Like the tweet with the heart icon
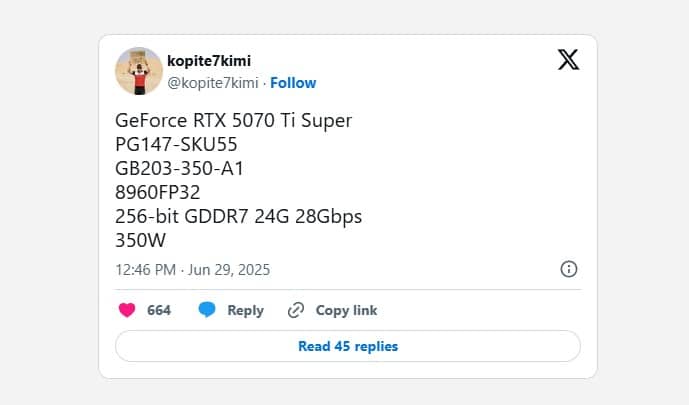The height and width of the screenshot is (405, 689). pos(127,310)
